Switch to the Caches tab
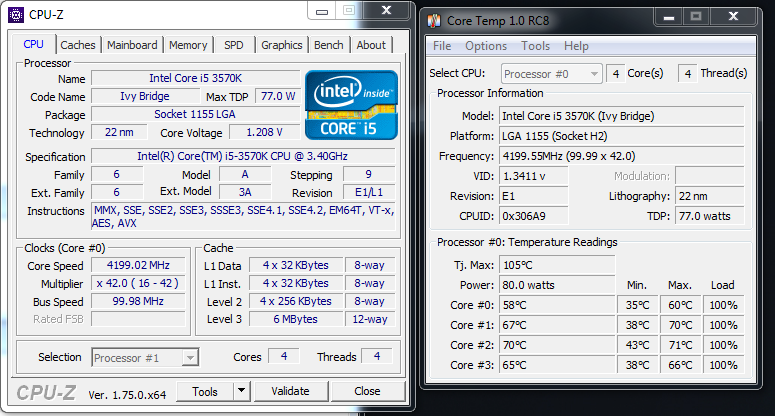This screenshot has height=416, width=775. coord(78,45)
